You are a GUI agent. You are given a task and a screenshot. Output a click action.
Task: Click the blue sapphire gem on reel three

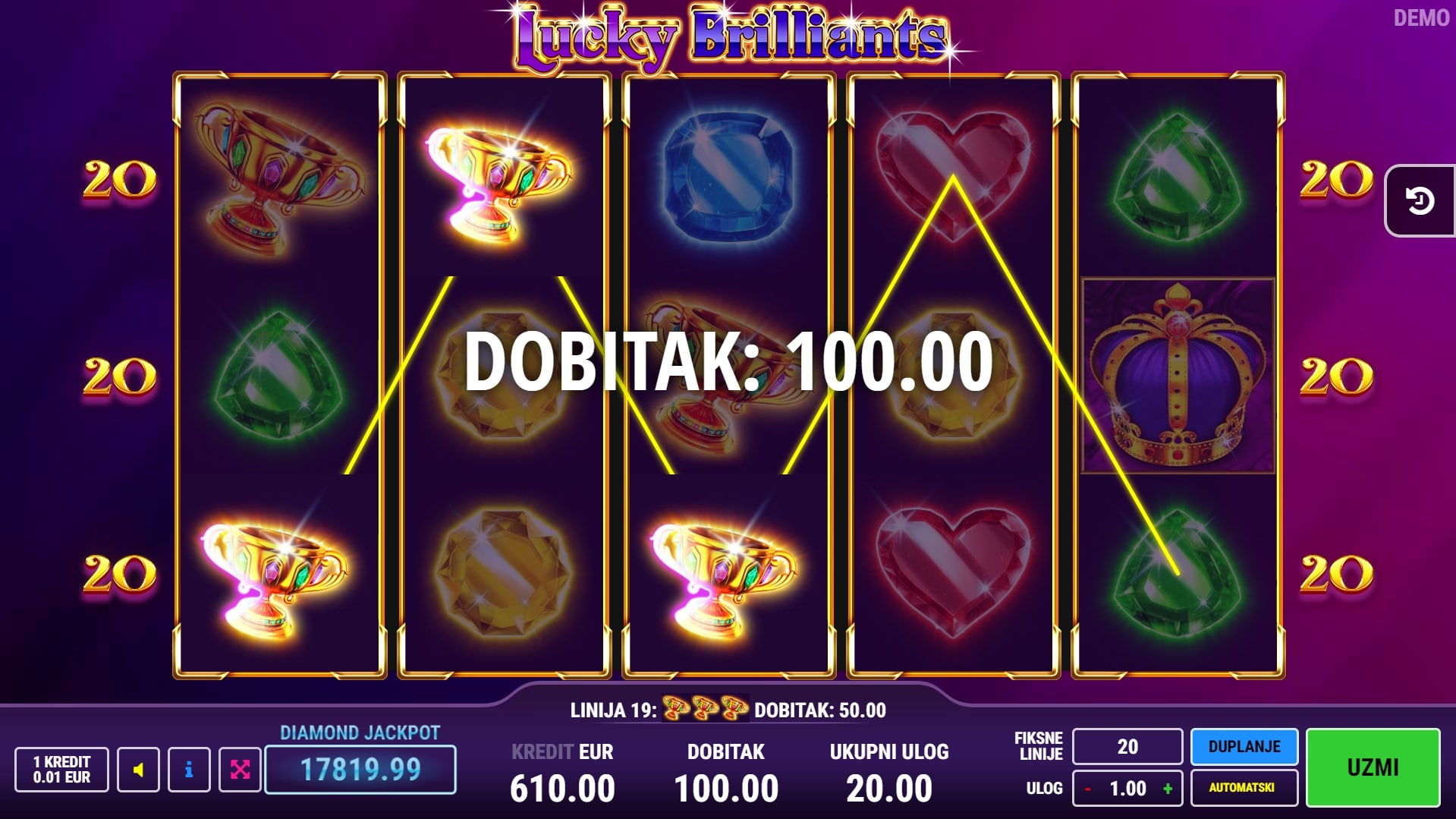pos(728,176)
